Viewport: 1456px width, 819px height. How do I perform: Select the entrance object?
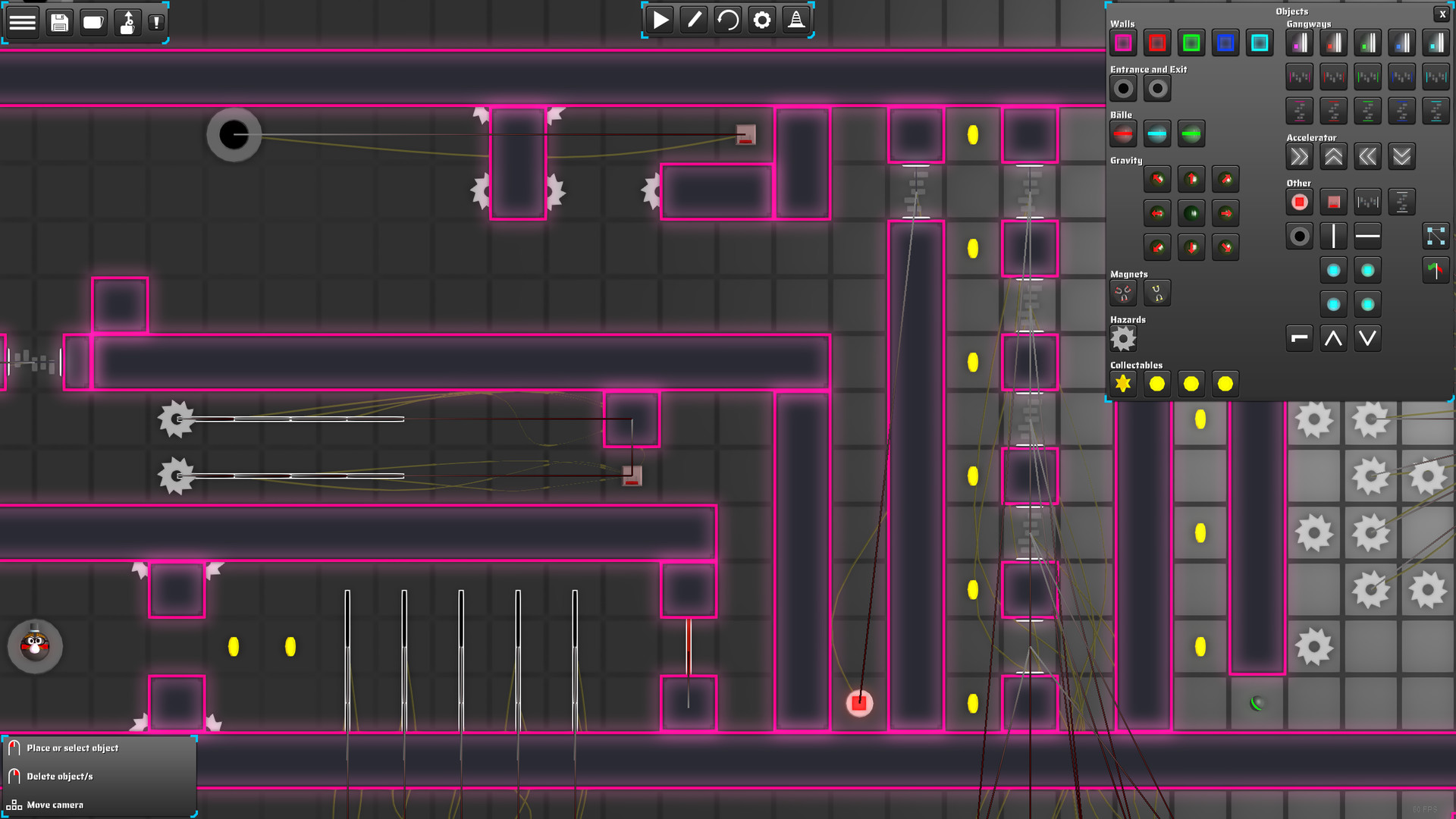click(1123, 88)
